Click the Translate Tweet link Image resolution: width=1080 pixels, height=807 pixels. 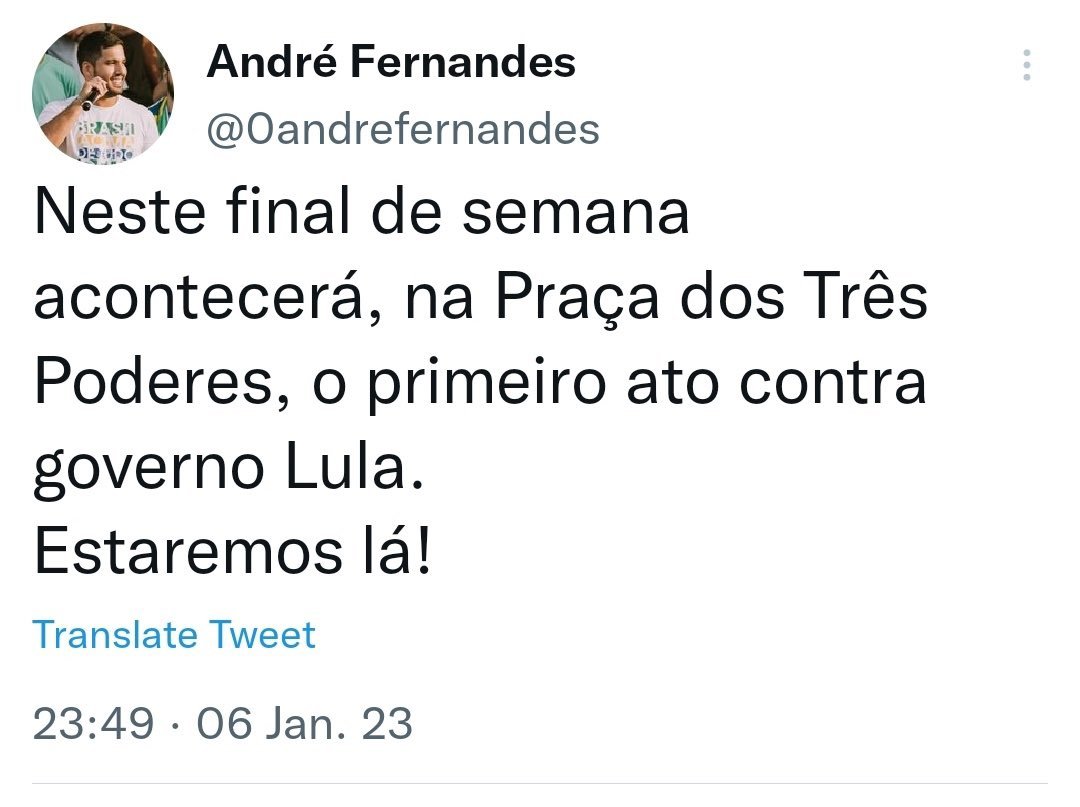tap(174, 635)
